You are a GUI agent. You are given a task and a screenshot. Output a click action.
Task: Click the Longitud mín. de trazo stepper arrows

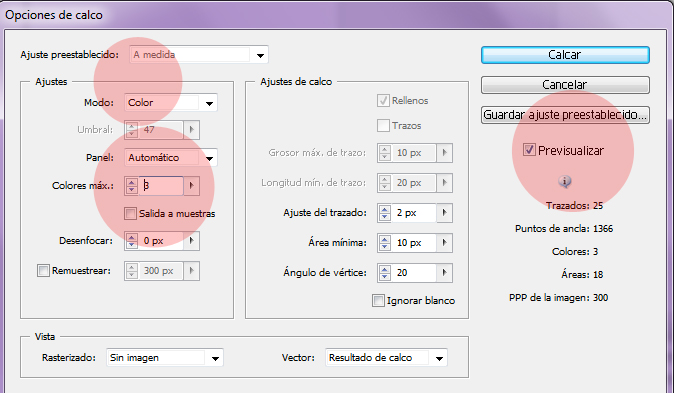pyautogui.click(x=385, y=183)
